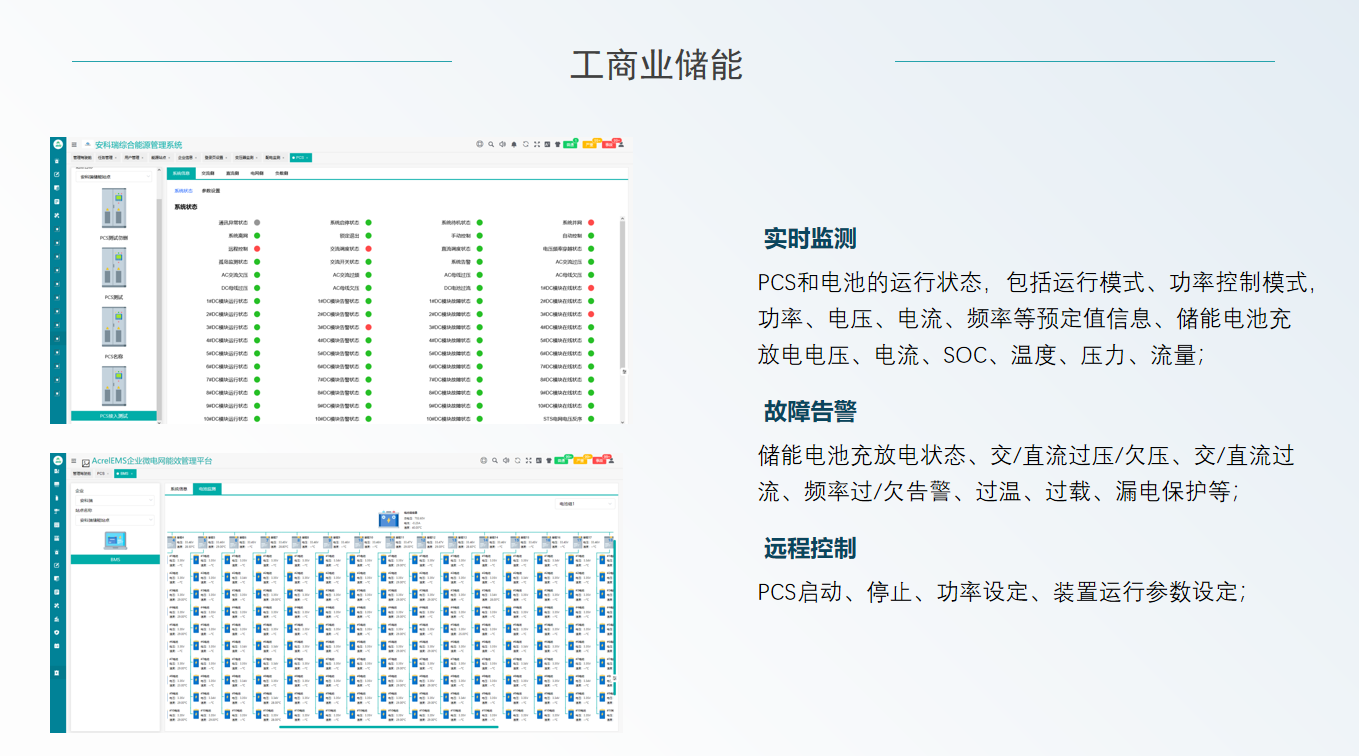Switch to the 交流侧 tab
Viewport: 1359px width, 756px height.
(x=208, y=173)
